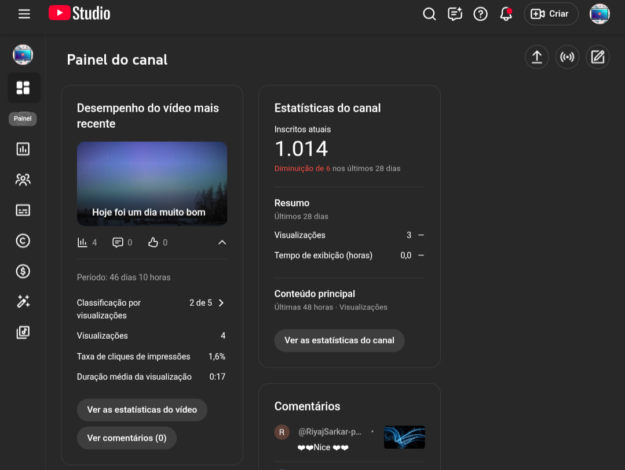
Task: Collapse the latest video stats chevron
Action: [222, 242]
